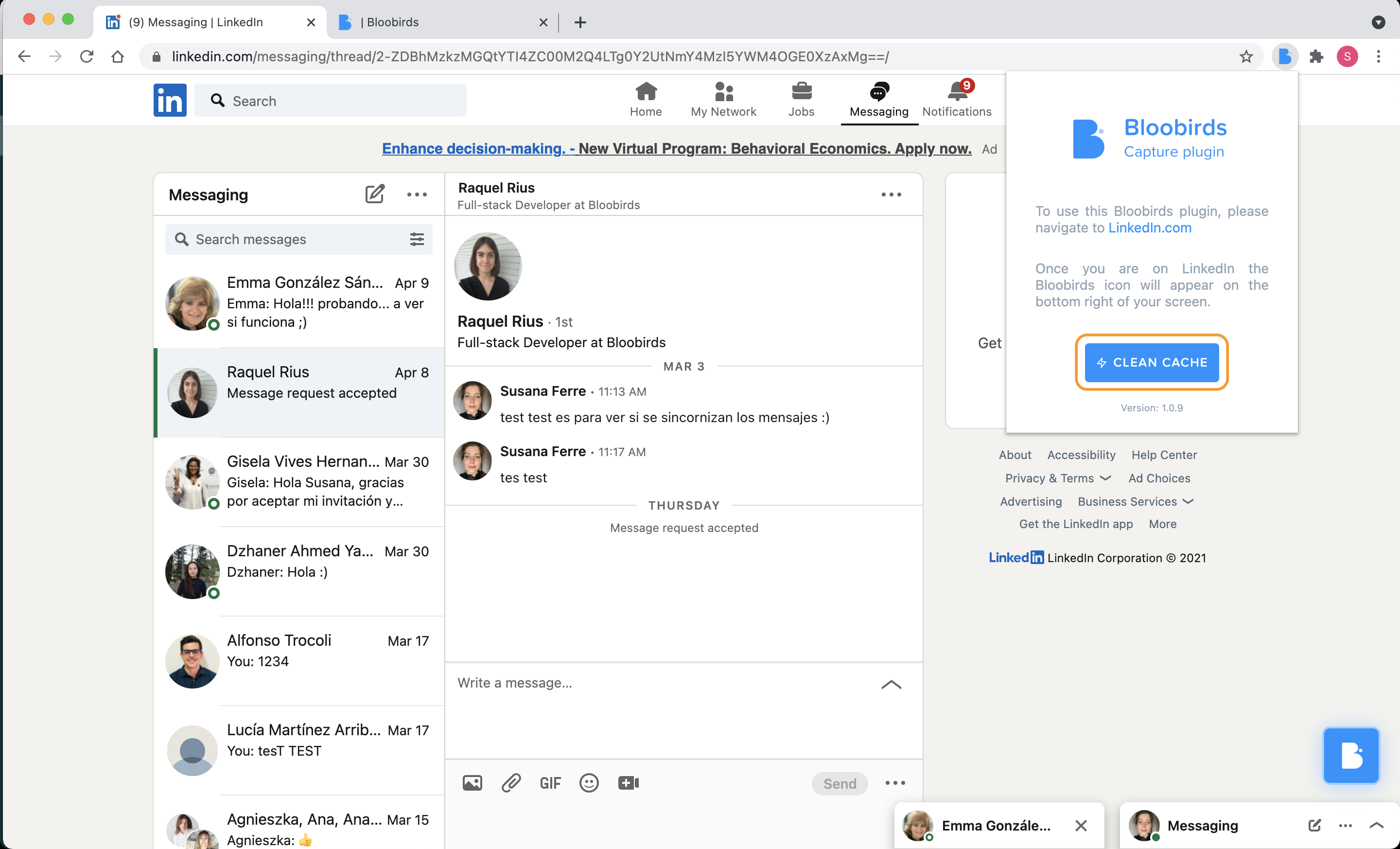This screenshot has height=849, width=1400.
Task: Attach an image to the message
Action: tap(472, 783)
